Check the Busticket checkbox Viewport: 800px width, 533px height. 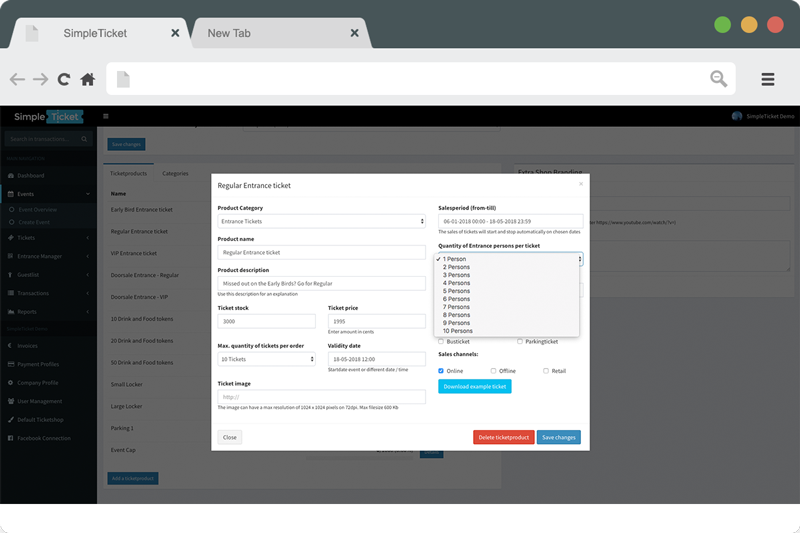(x=441, y=341)
